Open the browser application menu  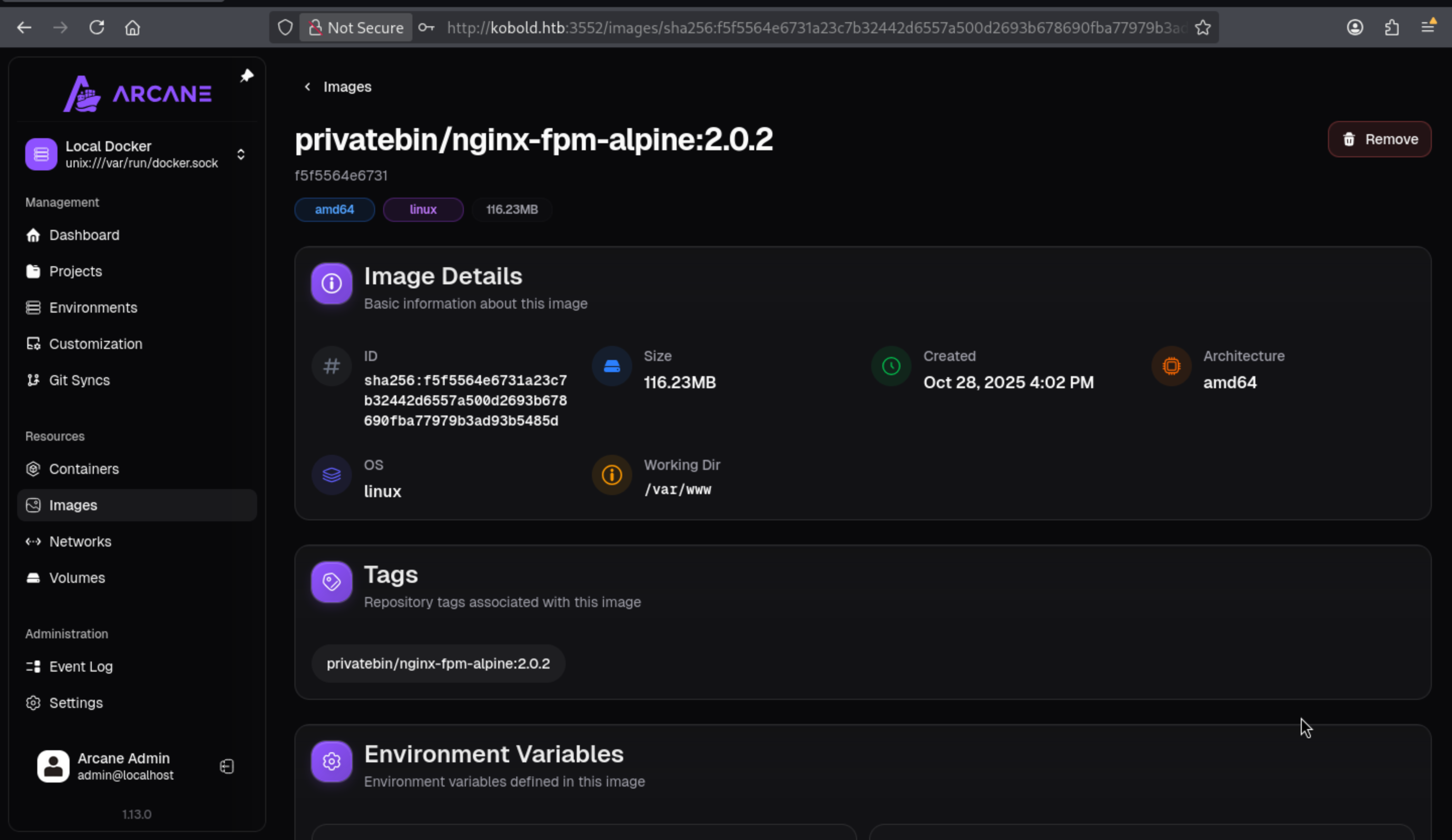tap(1427, 28)
